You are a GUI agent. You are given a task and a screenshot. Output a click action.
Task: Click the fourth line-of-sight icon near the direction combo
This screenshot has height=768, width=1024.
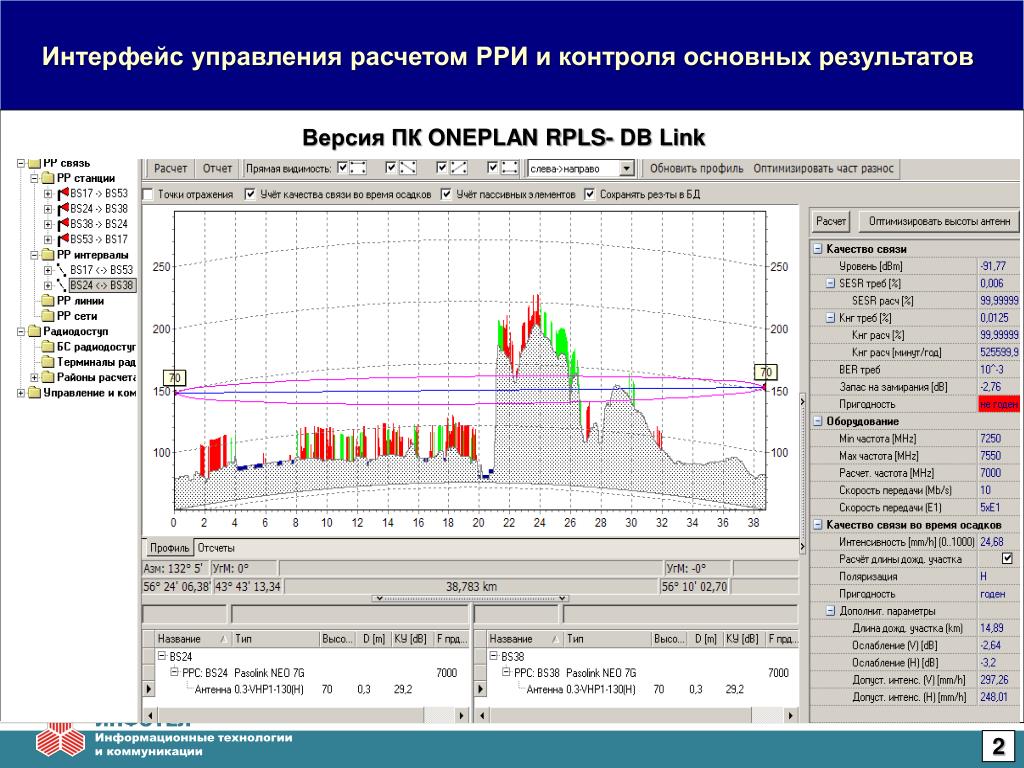510,168
